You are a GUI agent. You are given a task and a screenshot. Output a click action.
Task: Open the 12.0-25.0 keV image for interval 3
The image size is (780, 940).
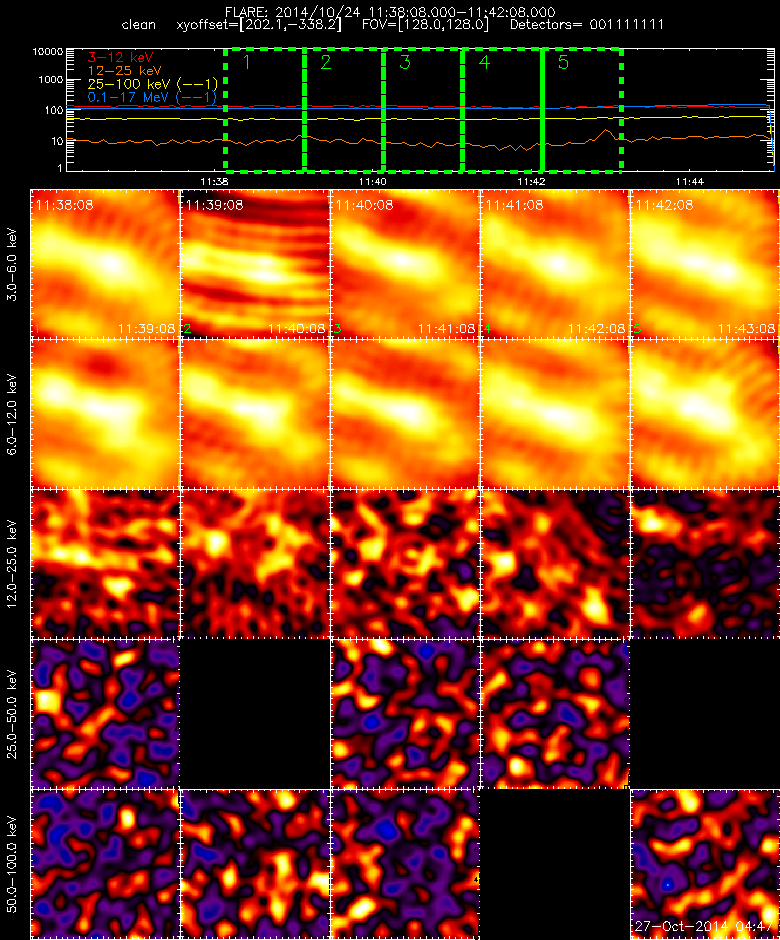coord(405,564)
